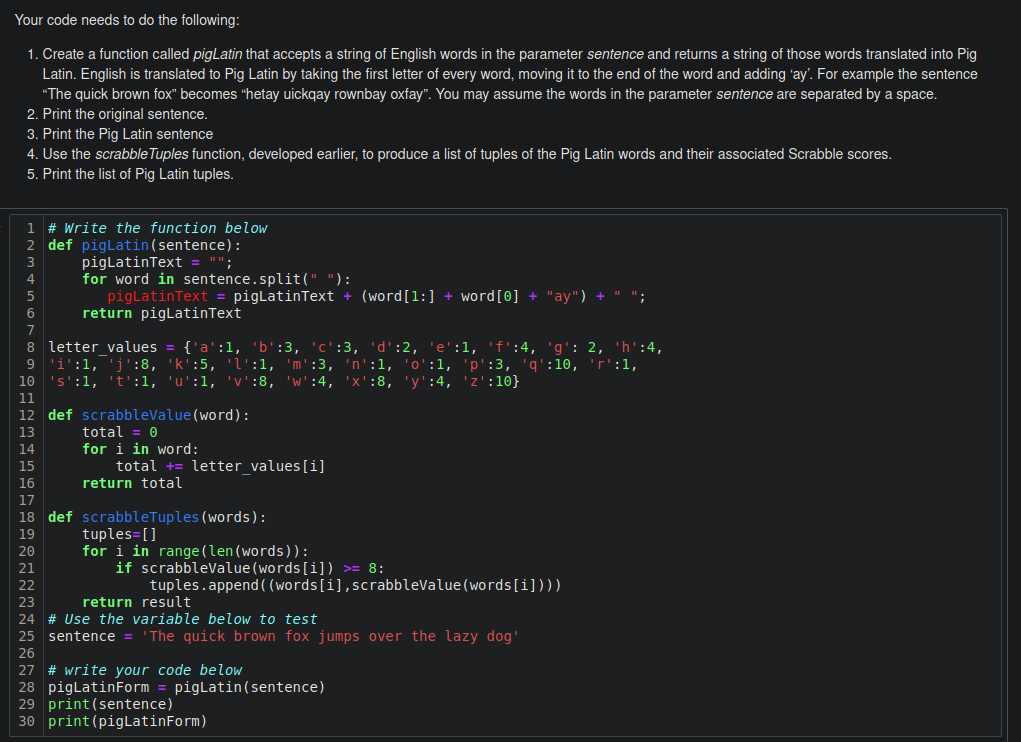Place cursor on 'def pigLatin(sentence):' line
The image size is (1021, 742).
[145, 245]
